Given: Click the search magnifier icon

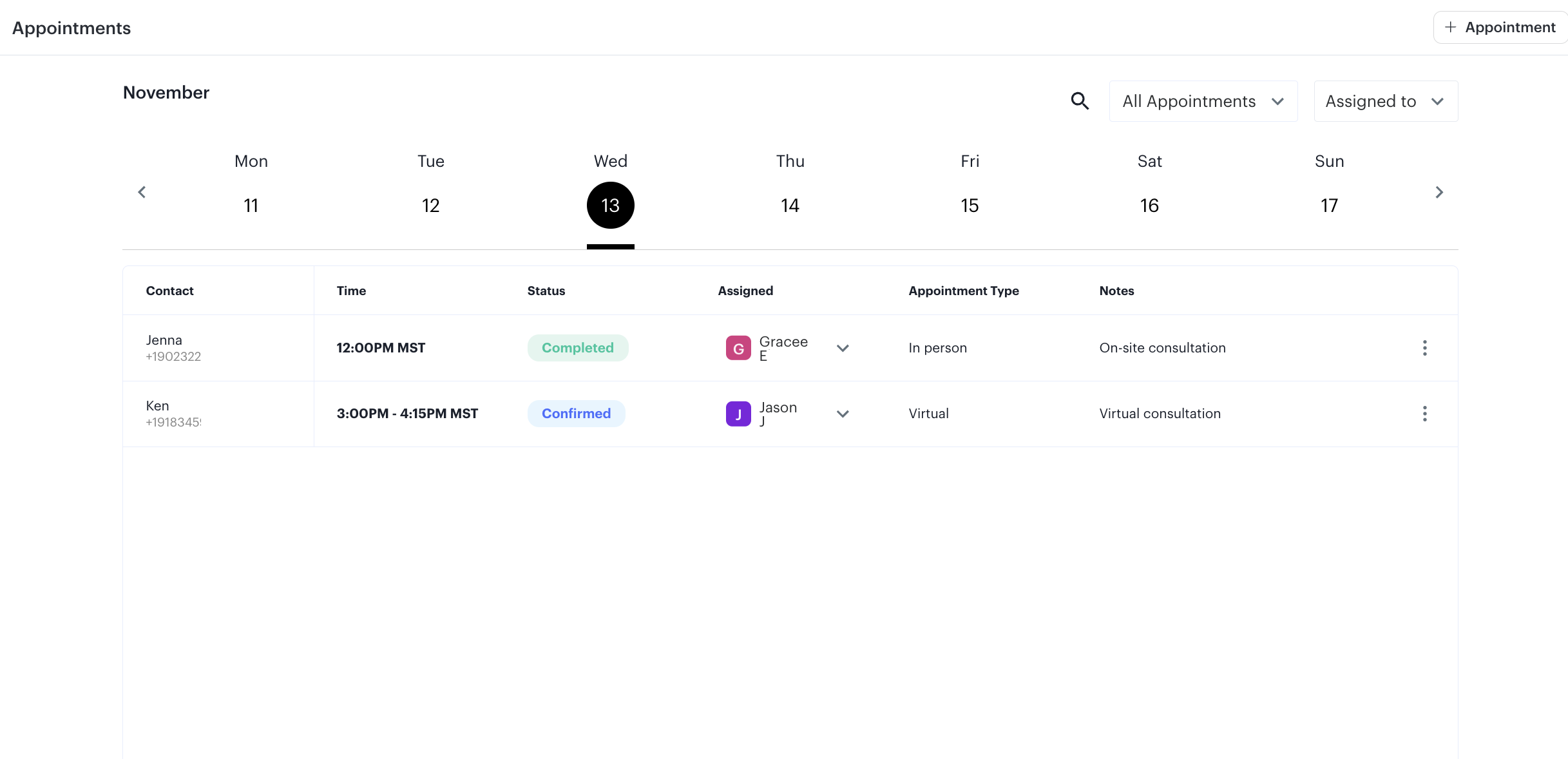Looking at the screenshot, I should pyautogui.click(x=1080, y=101).
